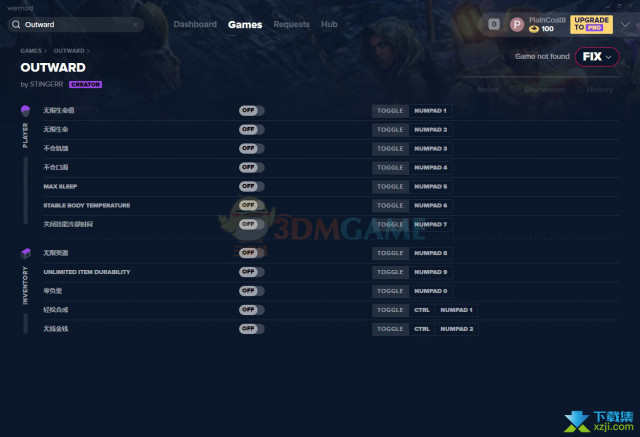Enable the switch for the NUMPAD 4 cheat
640x437 pixels.
[x=251, y=167]
